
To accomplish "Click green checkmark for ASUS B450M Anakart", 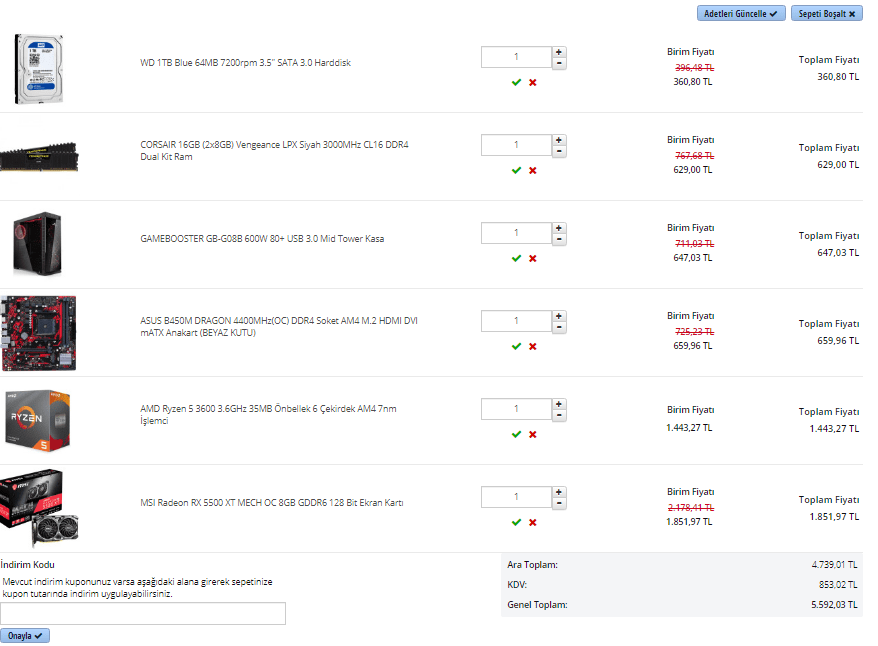I will tap(516, 346).
